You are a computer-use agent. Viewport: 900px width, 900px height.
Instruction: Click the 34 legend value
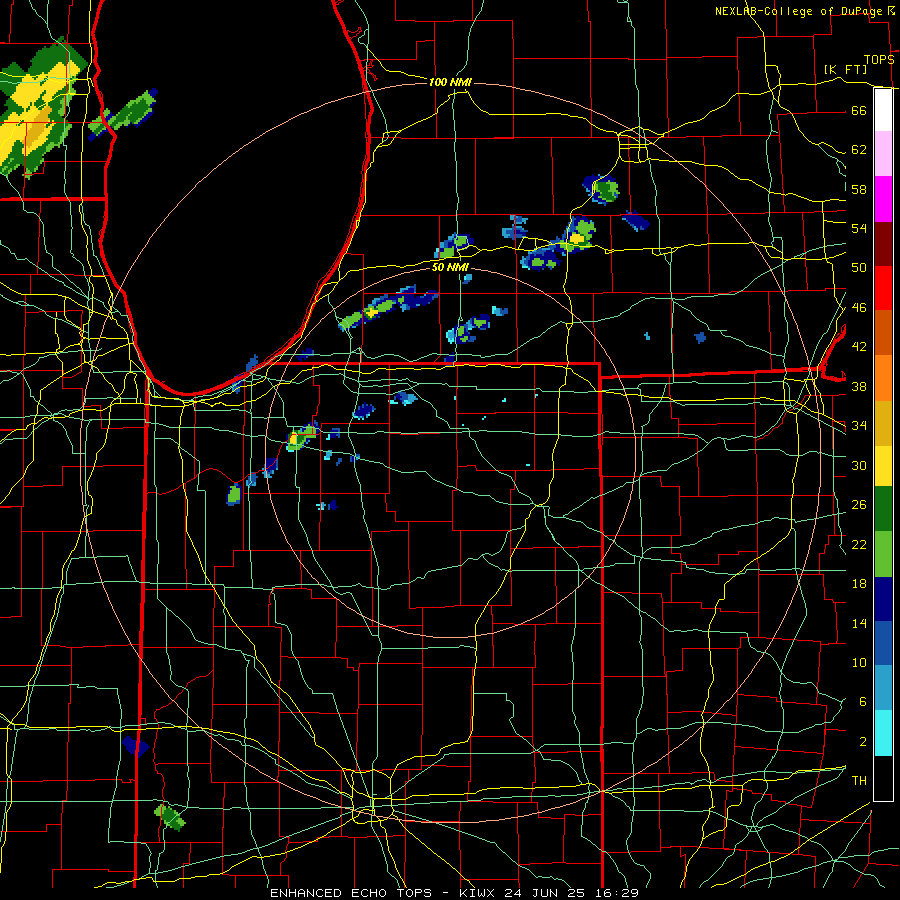(859, 426)
